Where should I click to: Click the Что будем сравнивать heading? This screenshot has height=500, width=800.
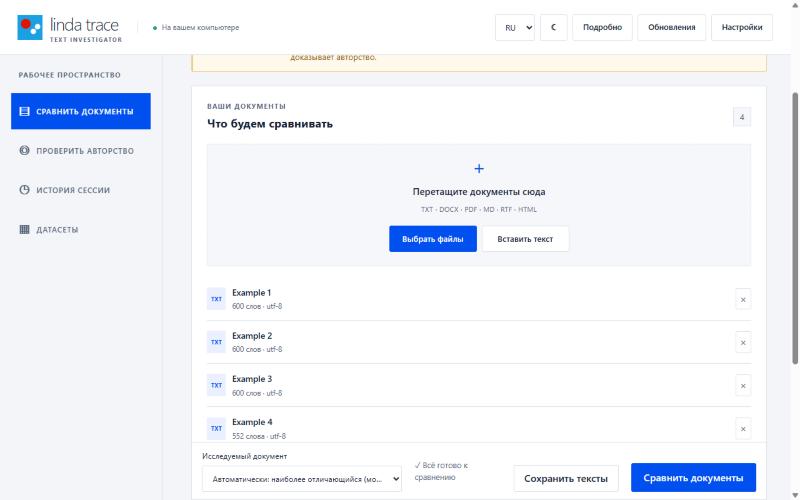click(270, 124)
